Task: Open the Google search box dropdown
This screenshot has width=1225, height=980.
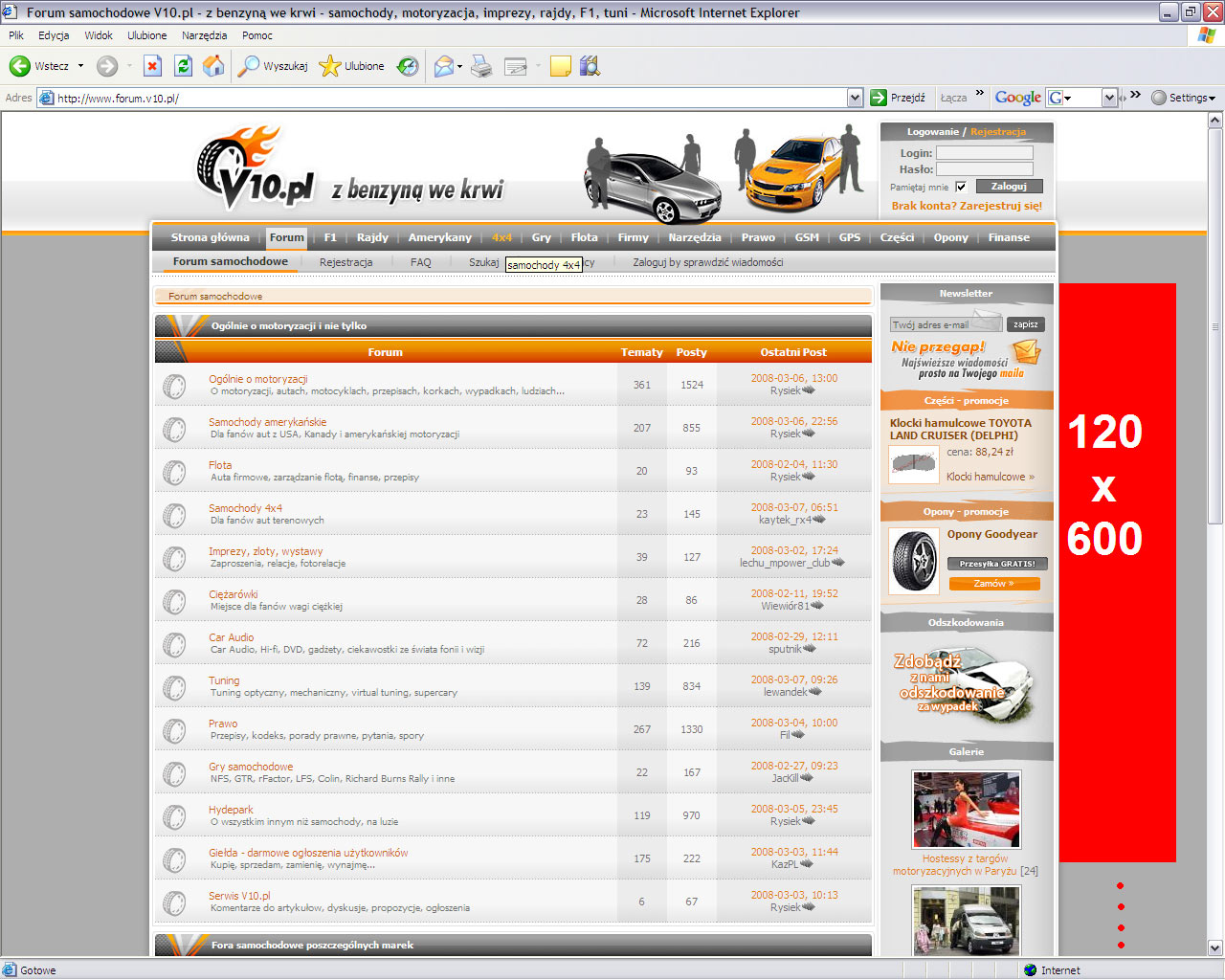Action: tap(1109, 98)
